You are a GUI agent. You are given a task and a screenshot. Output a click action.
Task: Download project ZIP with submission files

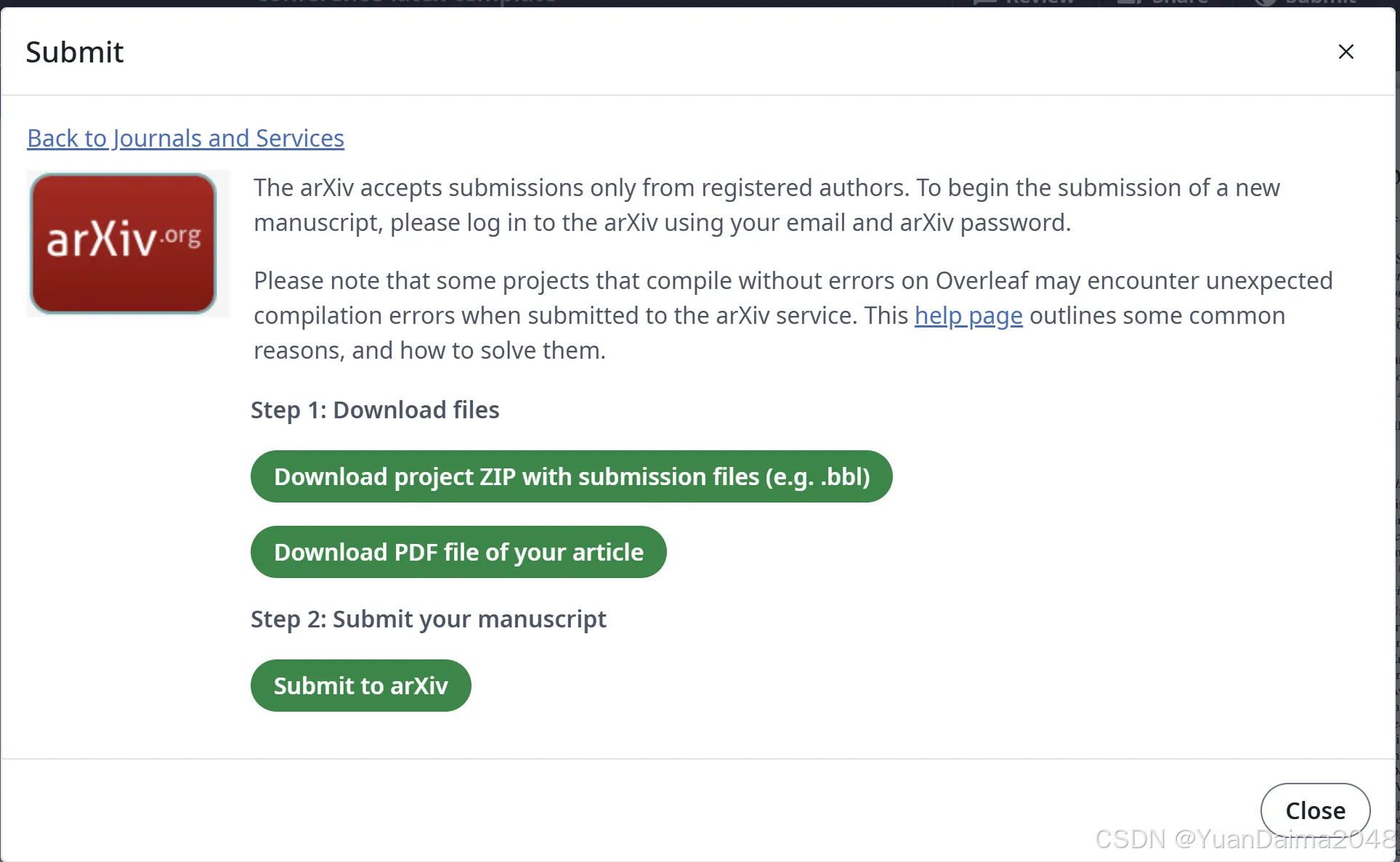pyautogui.click(x=571, y=476)
